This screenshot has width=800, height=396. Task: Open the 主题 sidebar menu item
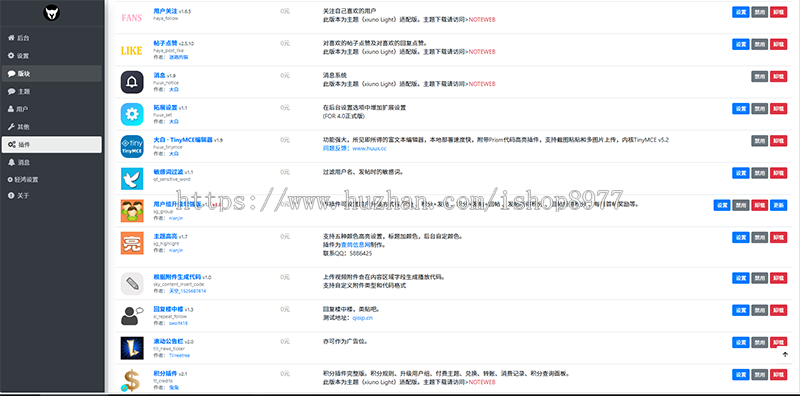pyautogui.click(x=52, y=91)
